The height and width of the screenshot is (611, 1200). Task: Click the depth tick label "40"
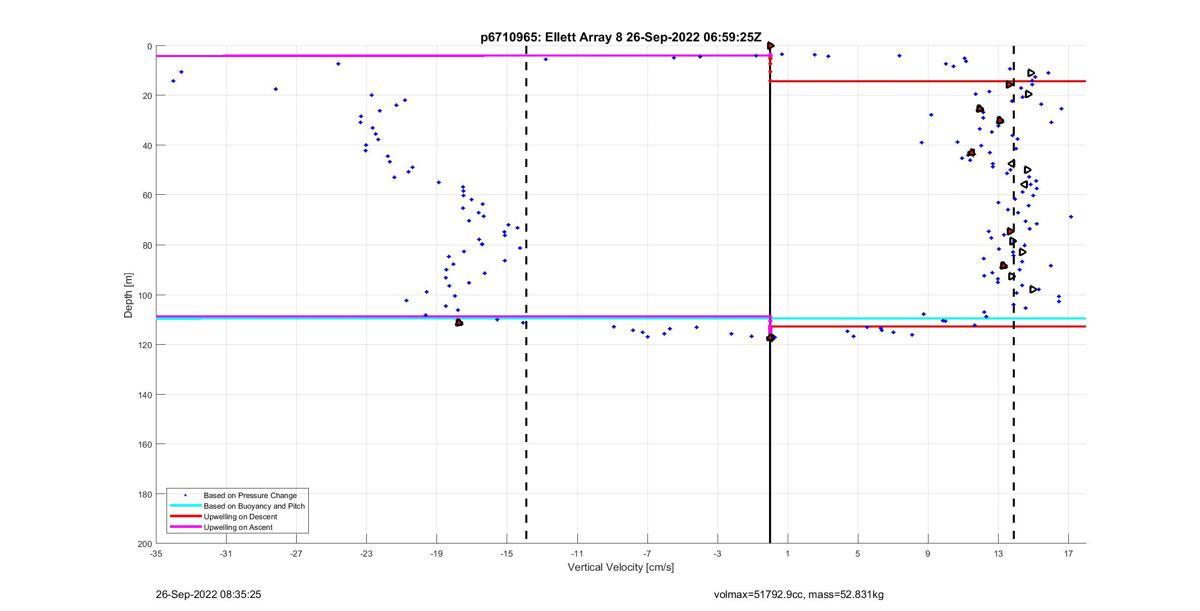(147, 146)
